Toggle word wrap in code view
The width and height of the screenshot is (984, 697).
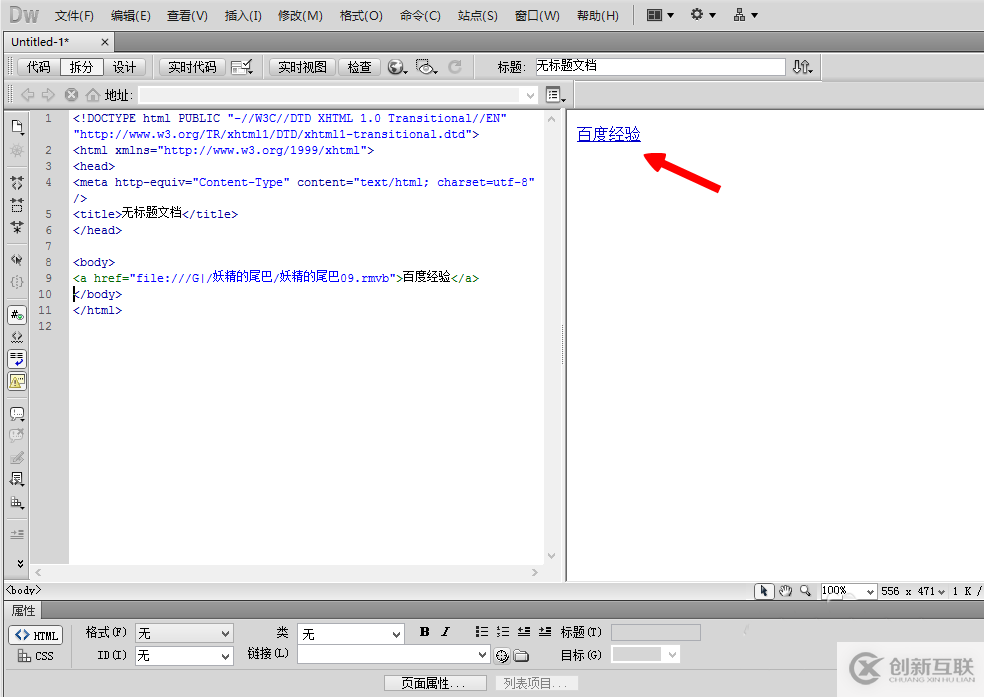click(x=17, y=359)
